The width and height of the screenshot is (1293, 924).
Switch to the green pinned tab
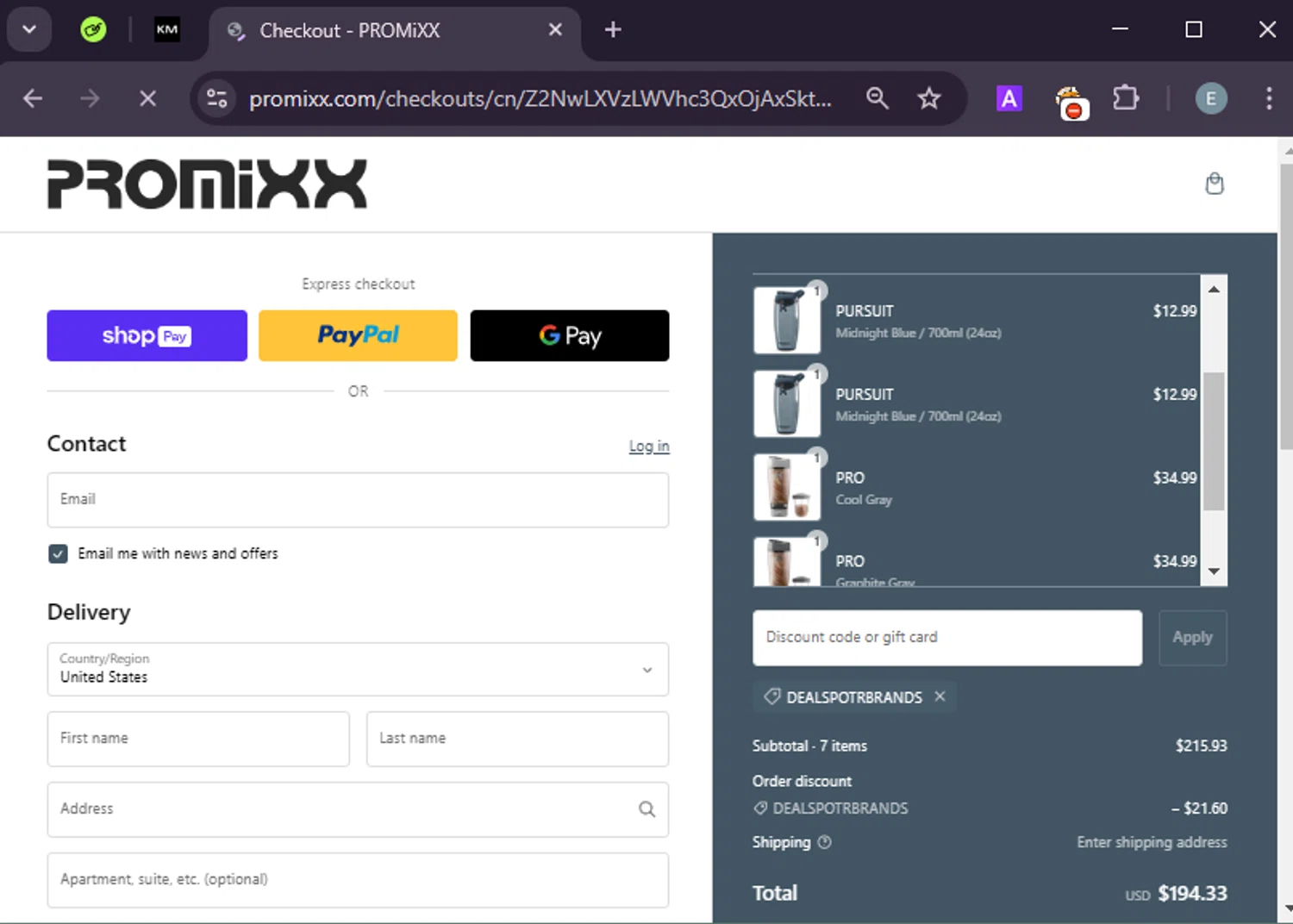click(x=93, y=30)
